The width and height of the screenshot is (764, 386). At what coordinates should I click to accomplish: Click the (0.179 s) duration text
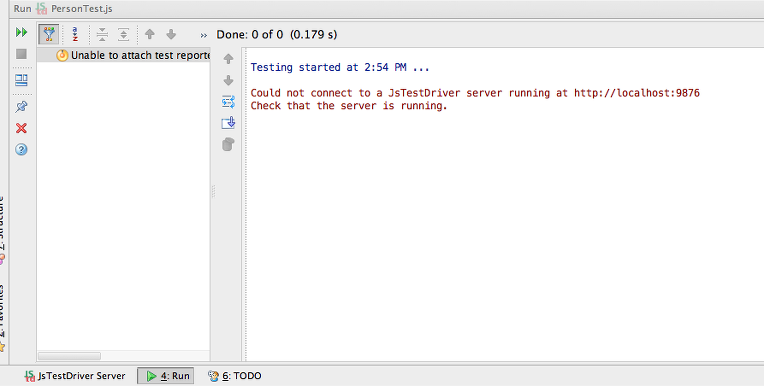click(x=313, y=35)
